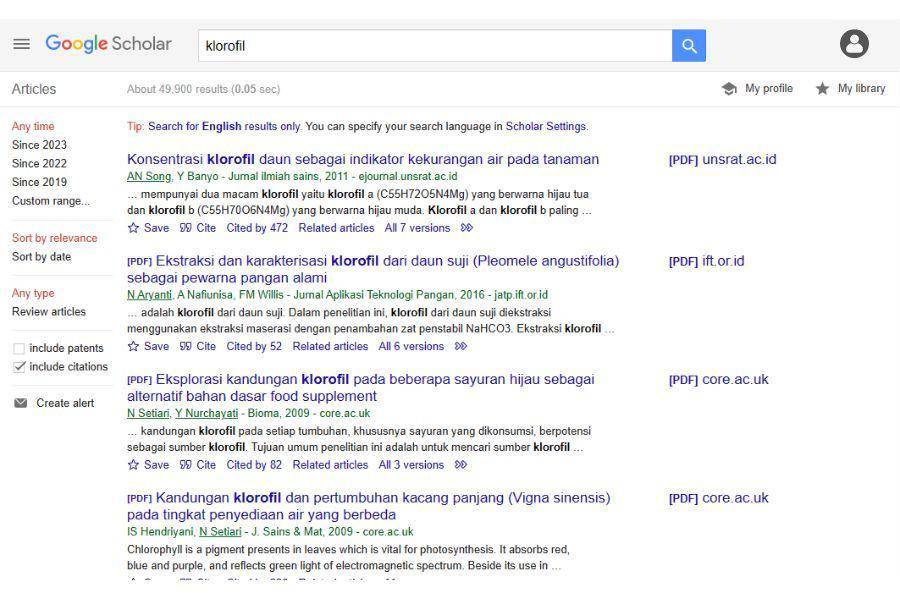Click the Google Scholar logo
The height and width of the screenshot is (600, 900).
coord(108,44)
